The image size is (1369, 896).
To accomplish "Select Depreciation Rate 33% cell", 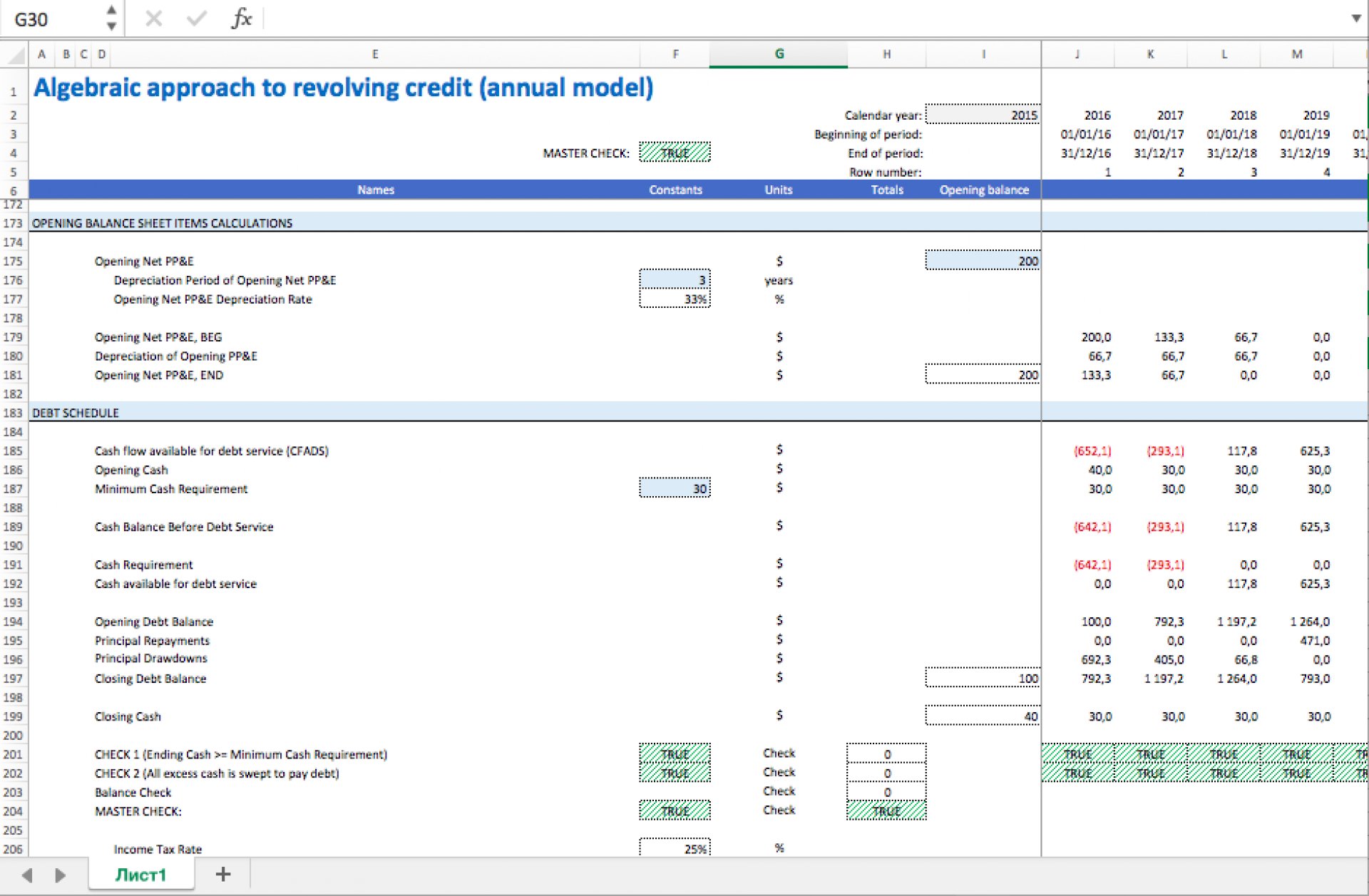I will coord(675,299).
